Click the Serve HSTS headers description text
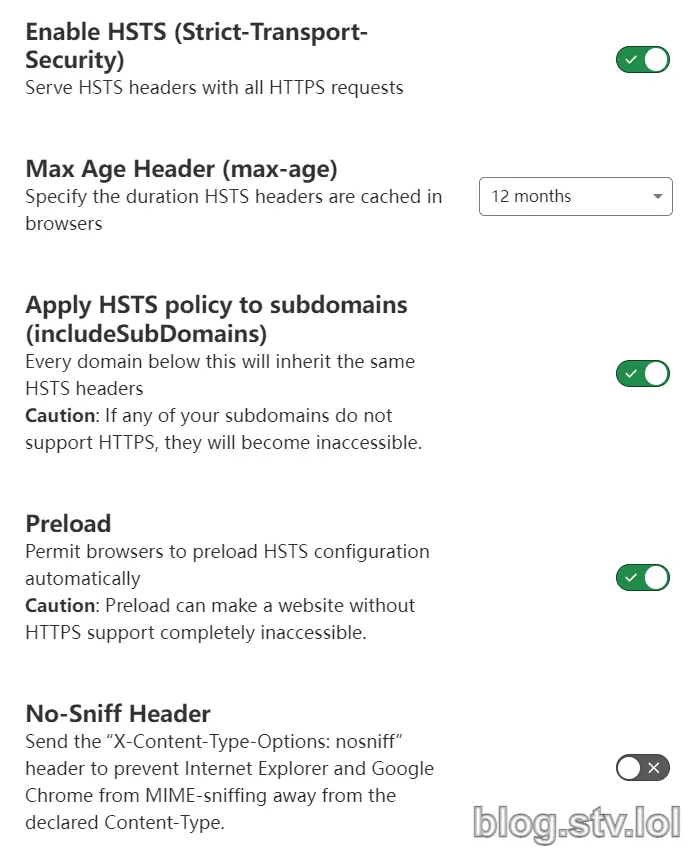Screen dimensions: 691x851 (214, 88)
